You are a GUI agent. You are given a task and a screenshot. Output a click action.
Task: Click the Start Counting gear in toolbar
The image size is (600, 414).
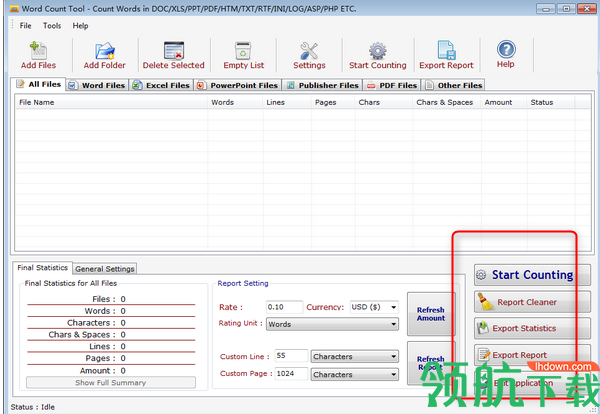pos(377,51)
